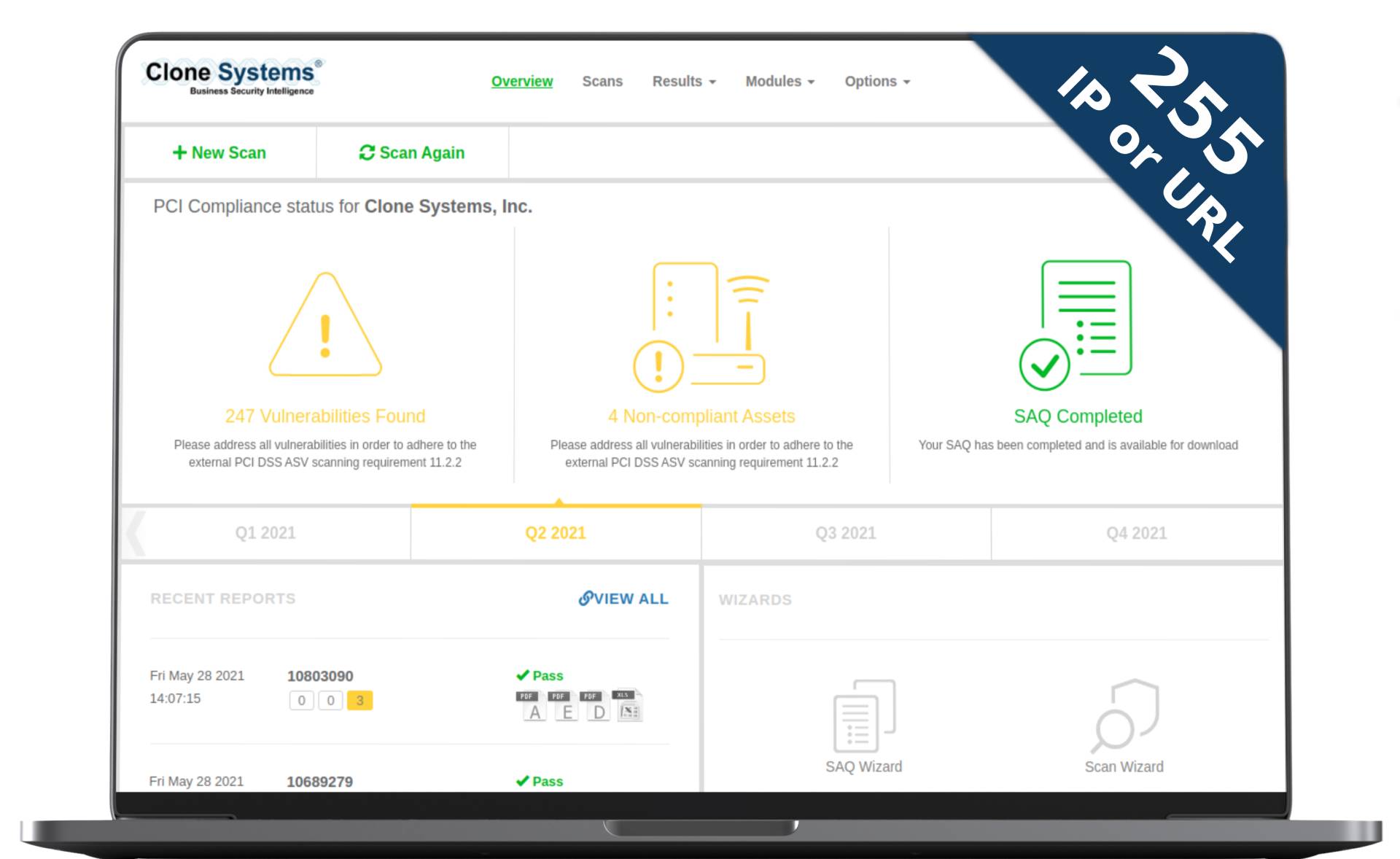Start a New Scan
This screenshot has width=1400, height=859.
click(219, 152)
